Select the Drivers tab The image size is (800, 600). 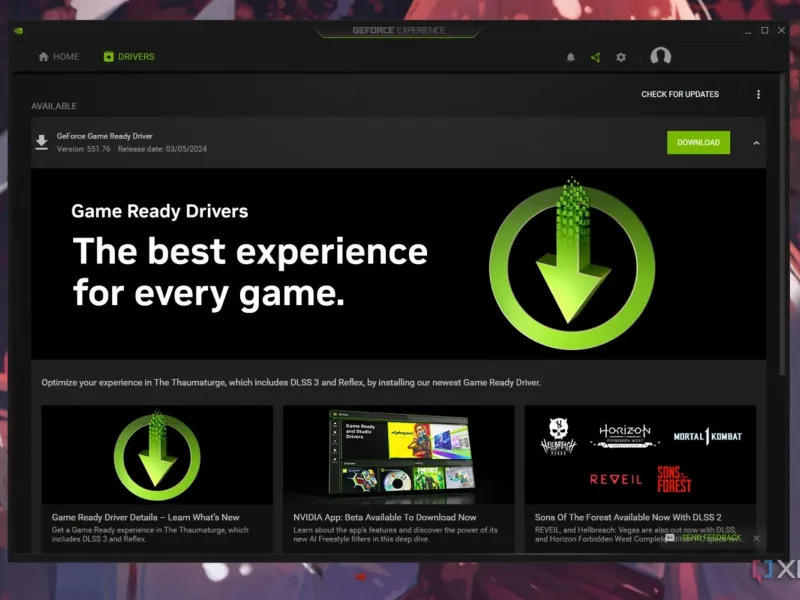tap(129, 57)
